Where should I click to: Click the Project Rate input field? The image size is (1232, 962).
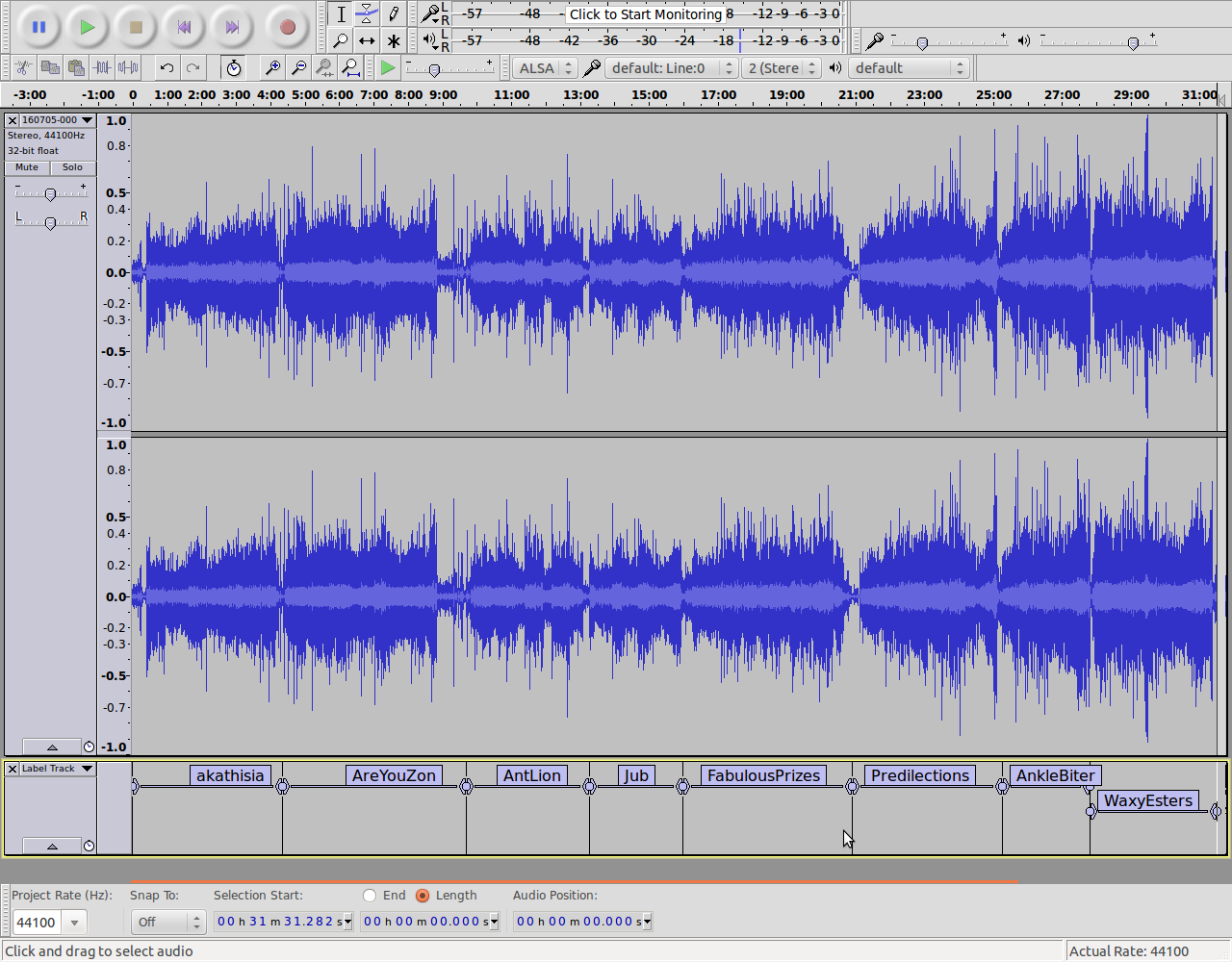(x=38, y=923)
